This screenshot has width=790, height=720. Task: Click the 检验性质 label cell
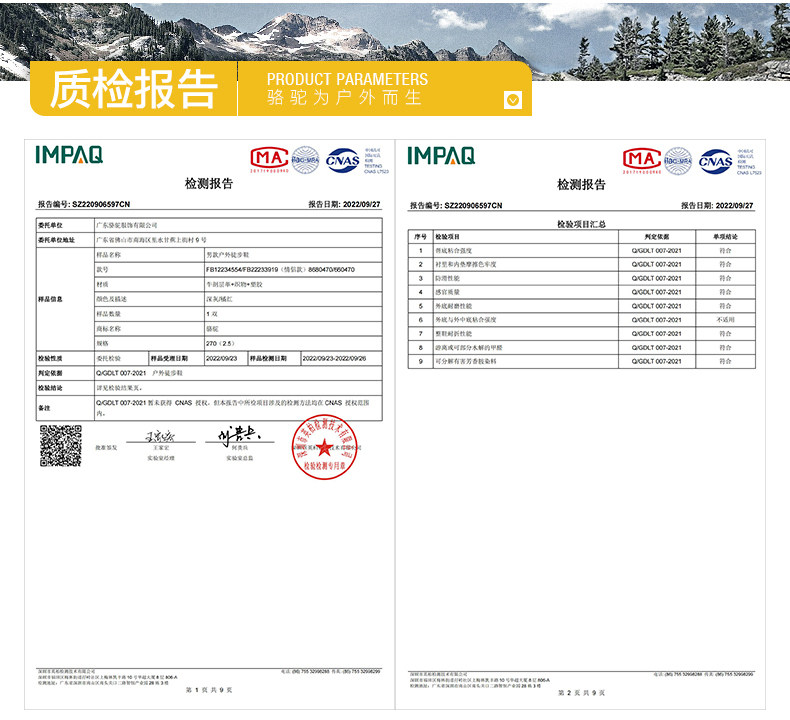click(x=65, y=358)
